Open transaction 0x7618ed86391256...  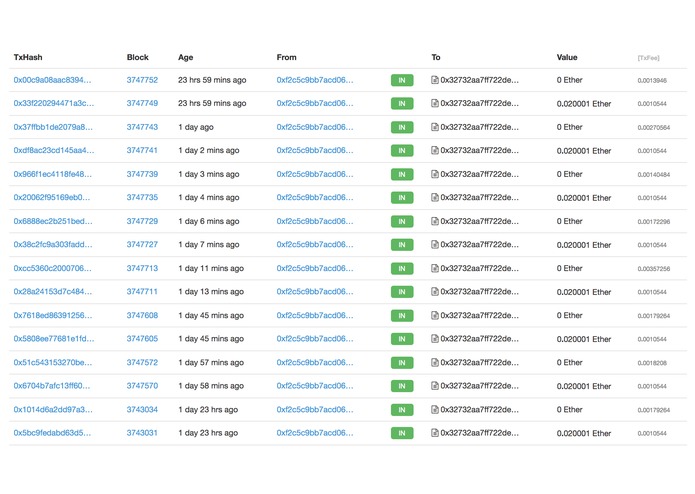point(53,315)
